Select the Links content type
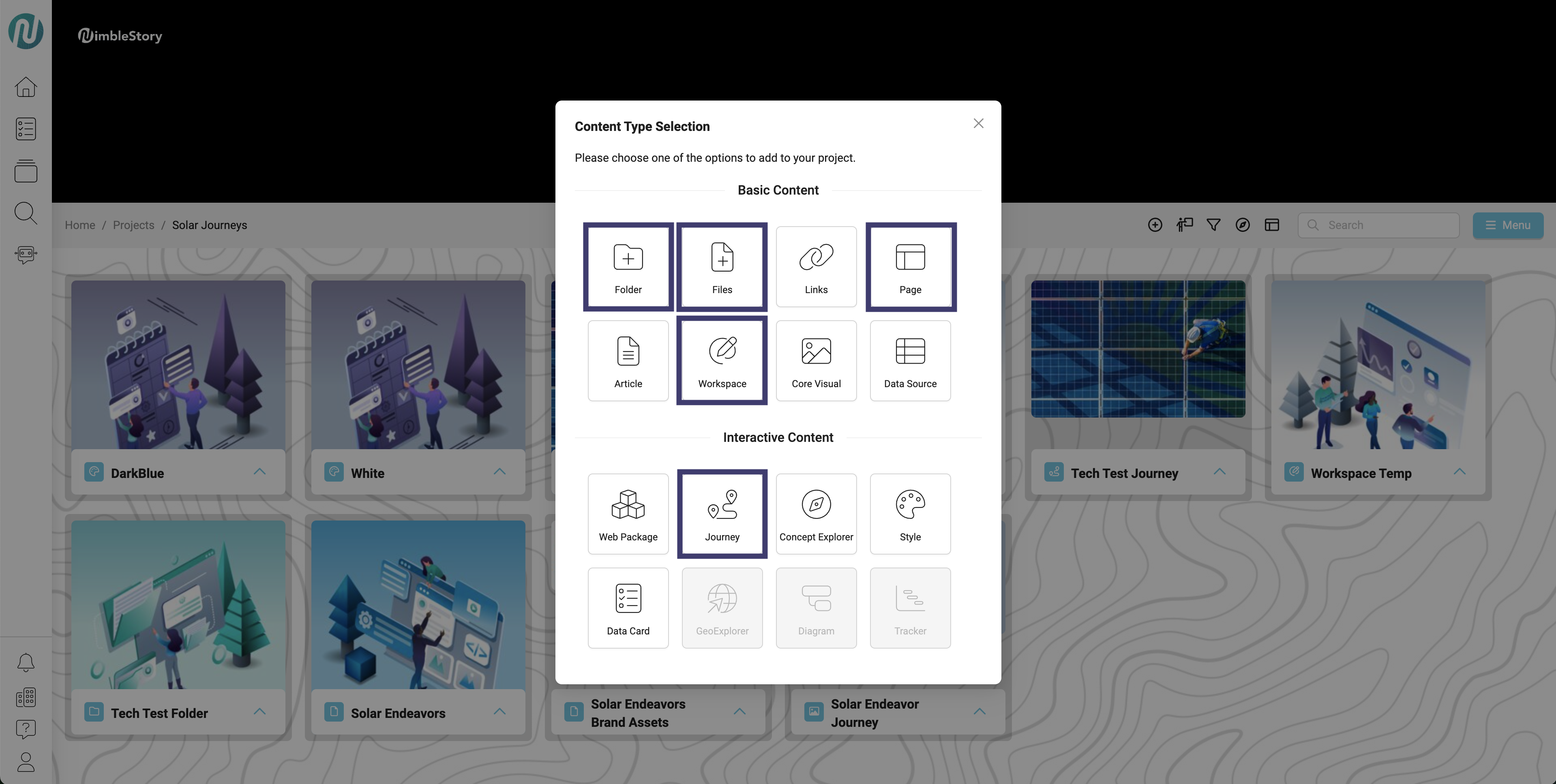1556x784 pixels. tap(815, 267)
